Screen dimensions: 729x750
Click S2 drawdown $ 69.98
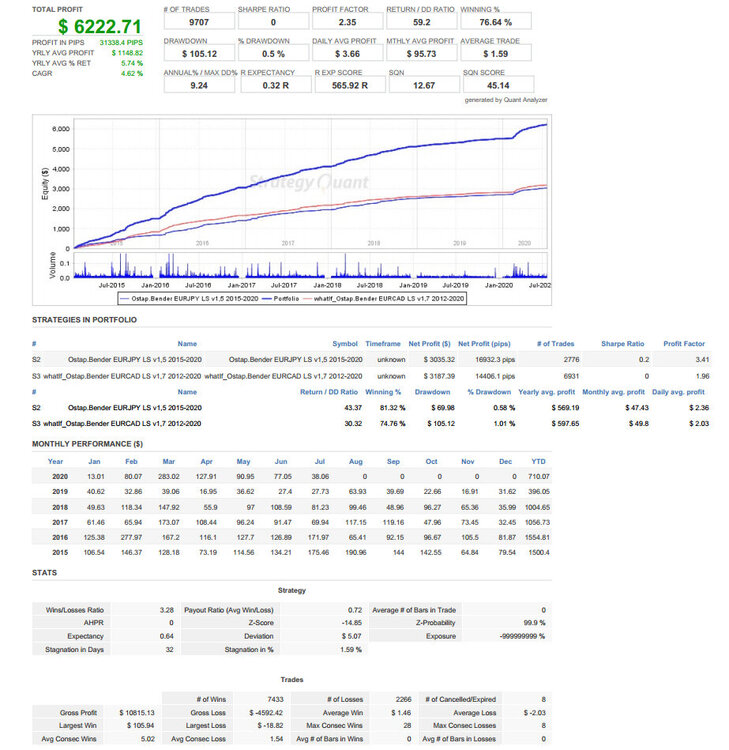point(442,408)
